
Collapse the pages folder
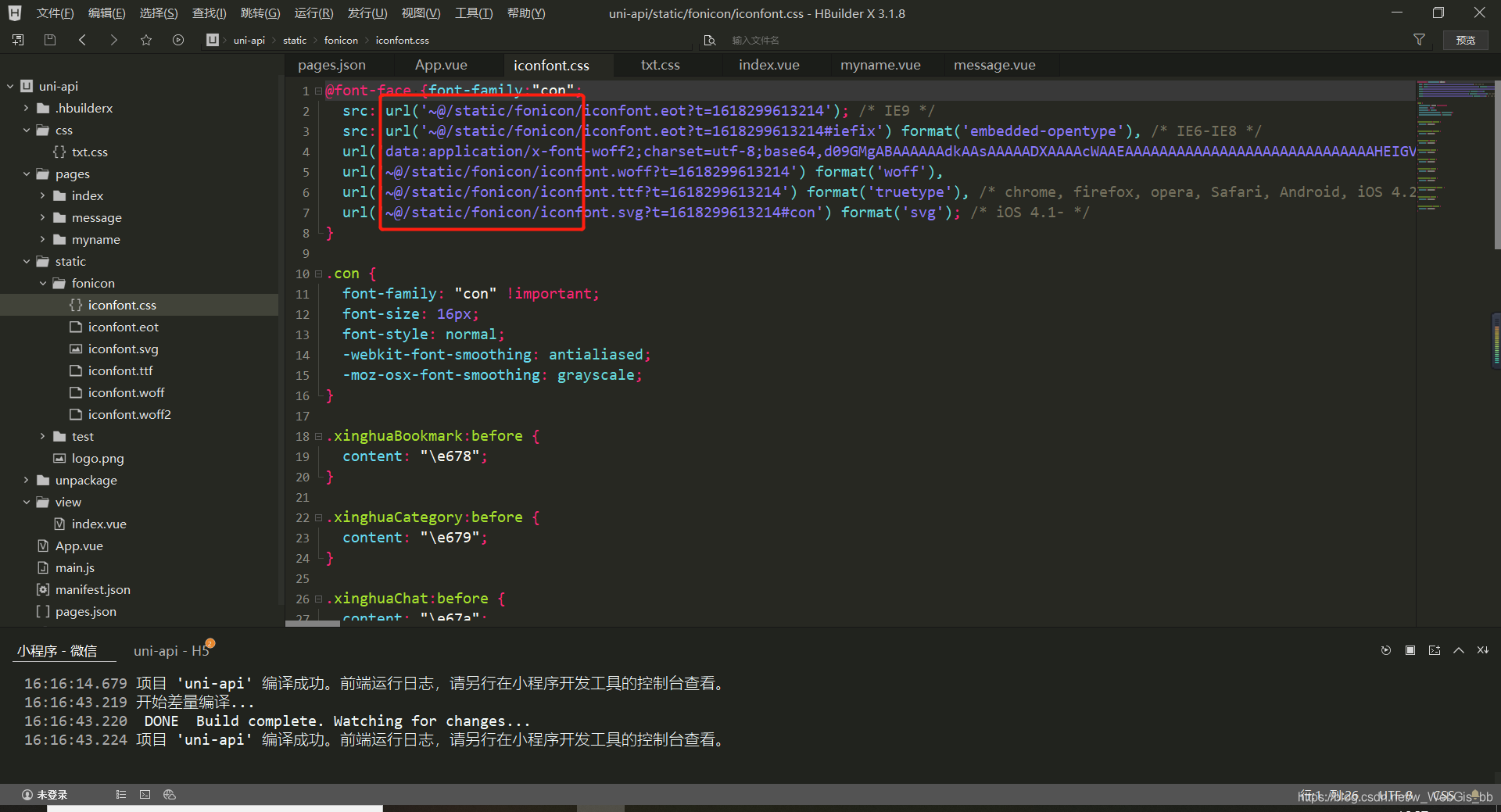(x=27, y=173)
